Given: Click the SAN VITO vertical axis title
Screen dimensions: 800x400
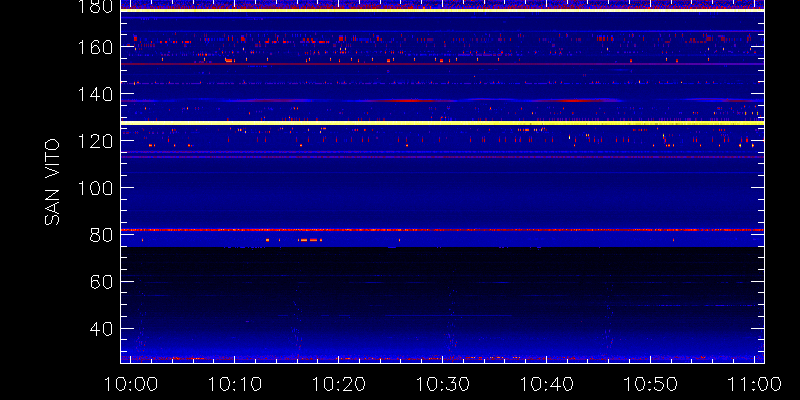Looking at the screenshot, I should (x=52, y=182).
